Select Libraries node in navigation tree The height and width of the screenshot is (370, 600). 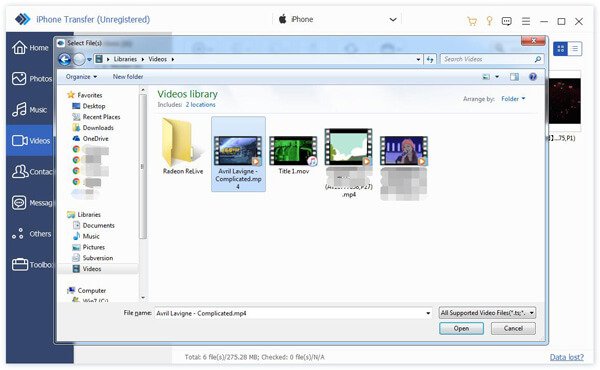tap(89, 215)
